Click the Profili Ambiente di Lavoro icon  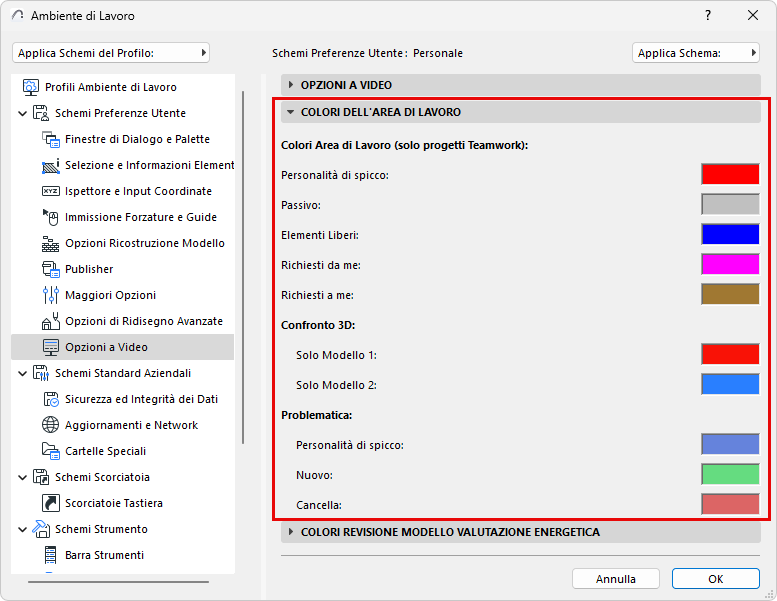click(30, 87)
